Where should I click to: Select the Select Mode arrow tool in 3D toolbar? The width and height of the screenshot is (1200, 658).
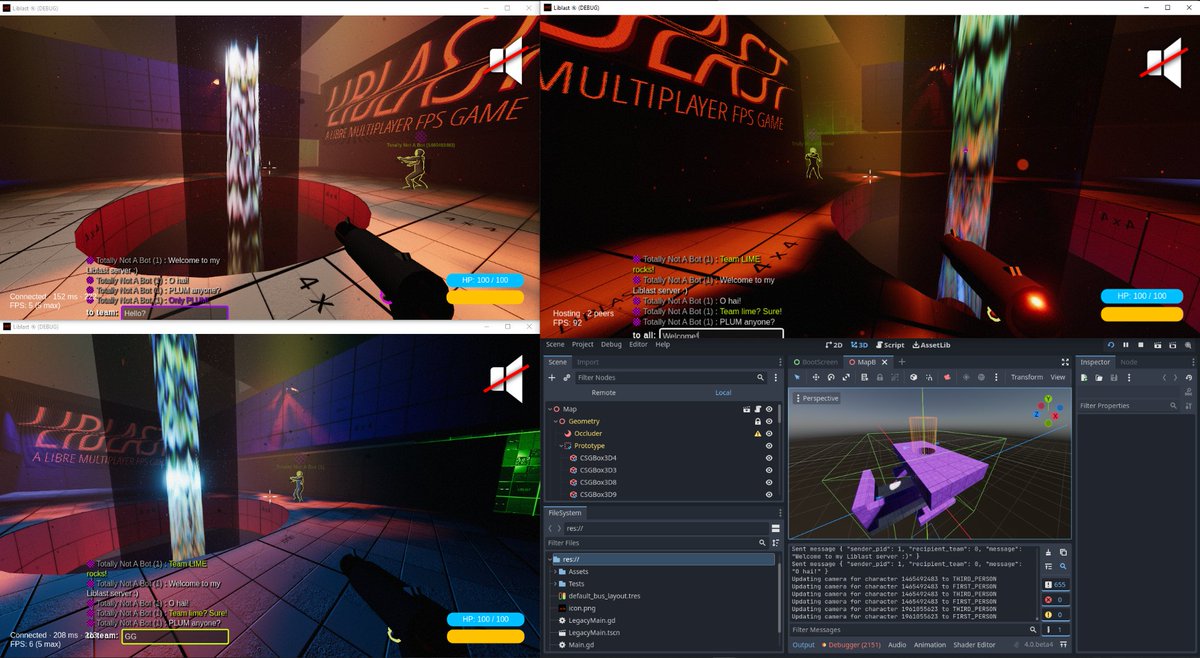(x=797, y=377)
